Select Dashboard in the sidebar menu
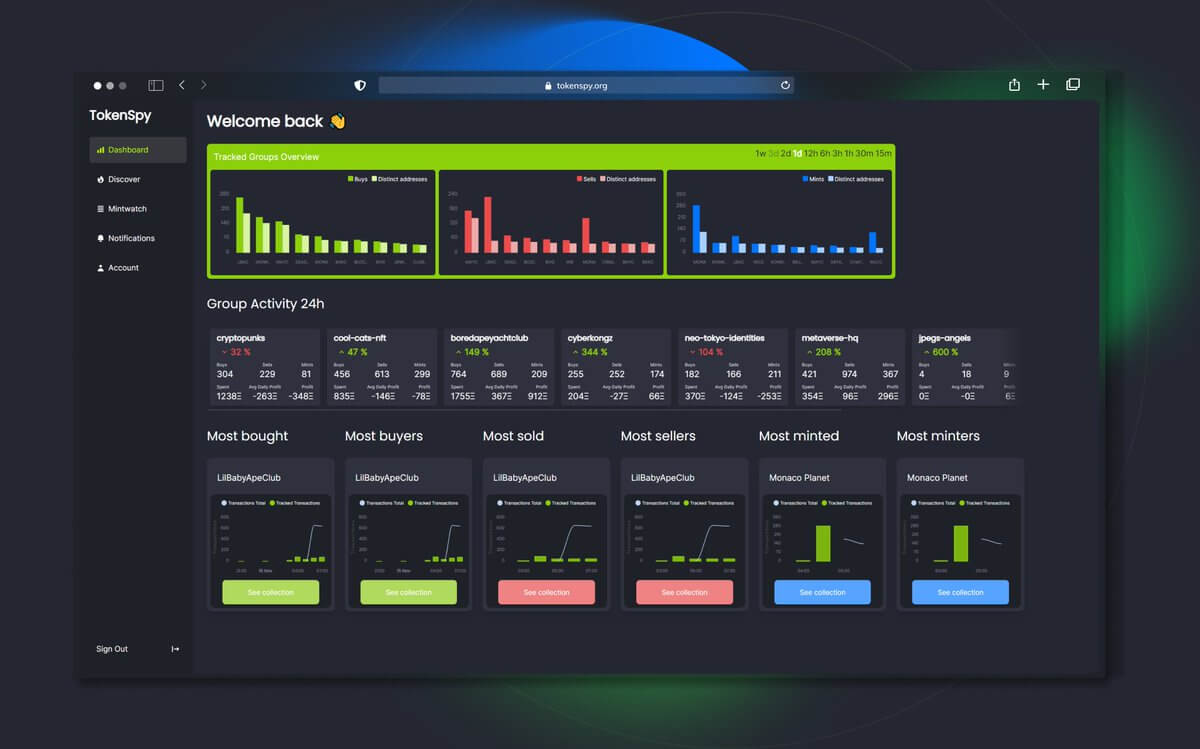 (137, 150)
